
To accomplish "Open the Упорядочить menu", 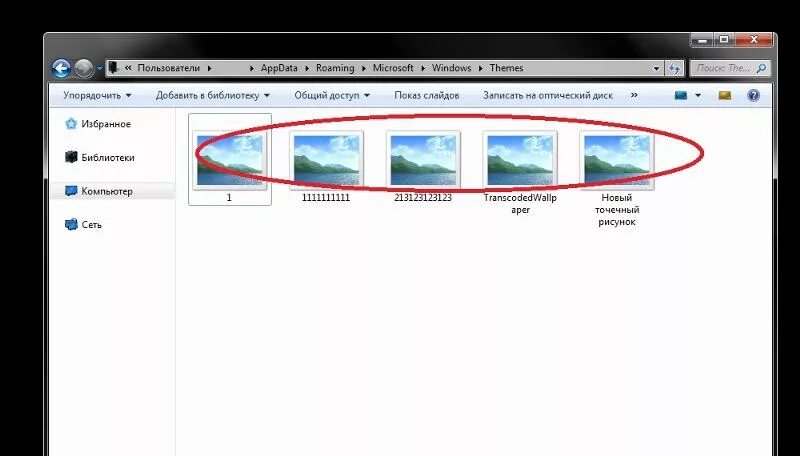I will point(97,95).
